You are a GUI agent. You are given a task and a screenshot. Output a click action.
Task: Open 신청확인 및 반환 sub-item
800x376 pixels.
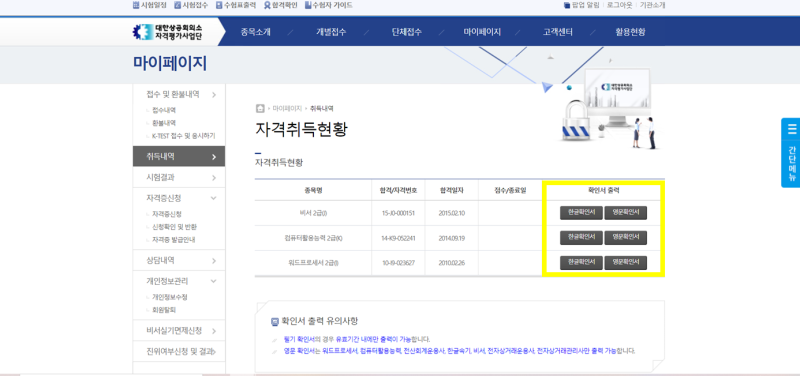pyautogui.click(x=174, y=227)
